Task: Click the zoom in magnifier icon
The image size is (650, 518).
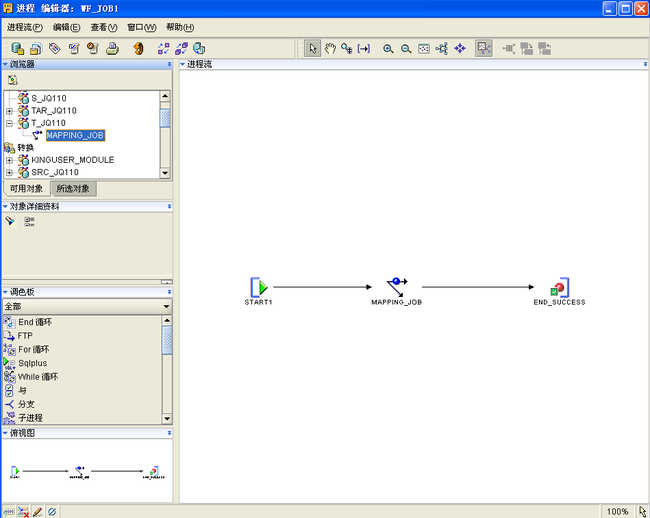Action: 388,49
